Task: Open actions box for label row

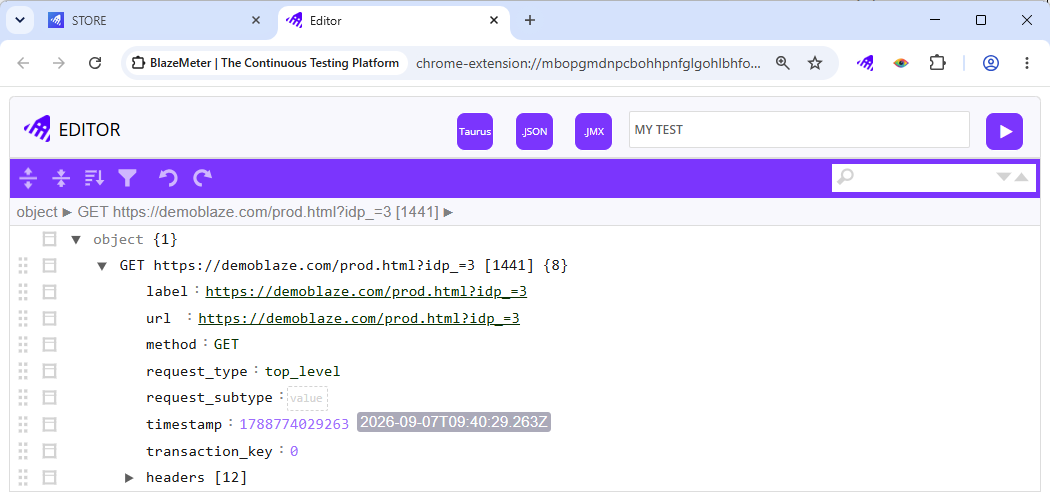Action: 49,292
